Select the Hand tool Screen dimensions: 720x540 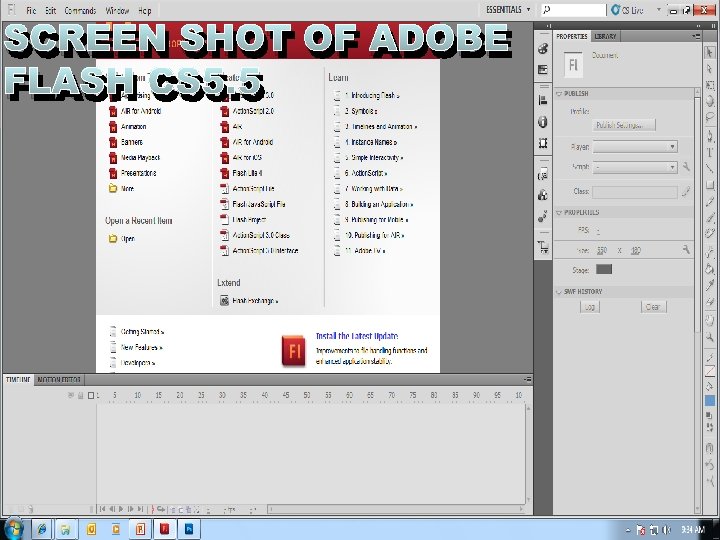click(x=710, y=320)
